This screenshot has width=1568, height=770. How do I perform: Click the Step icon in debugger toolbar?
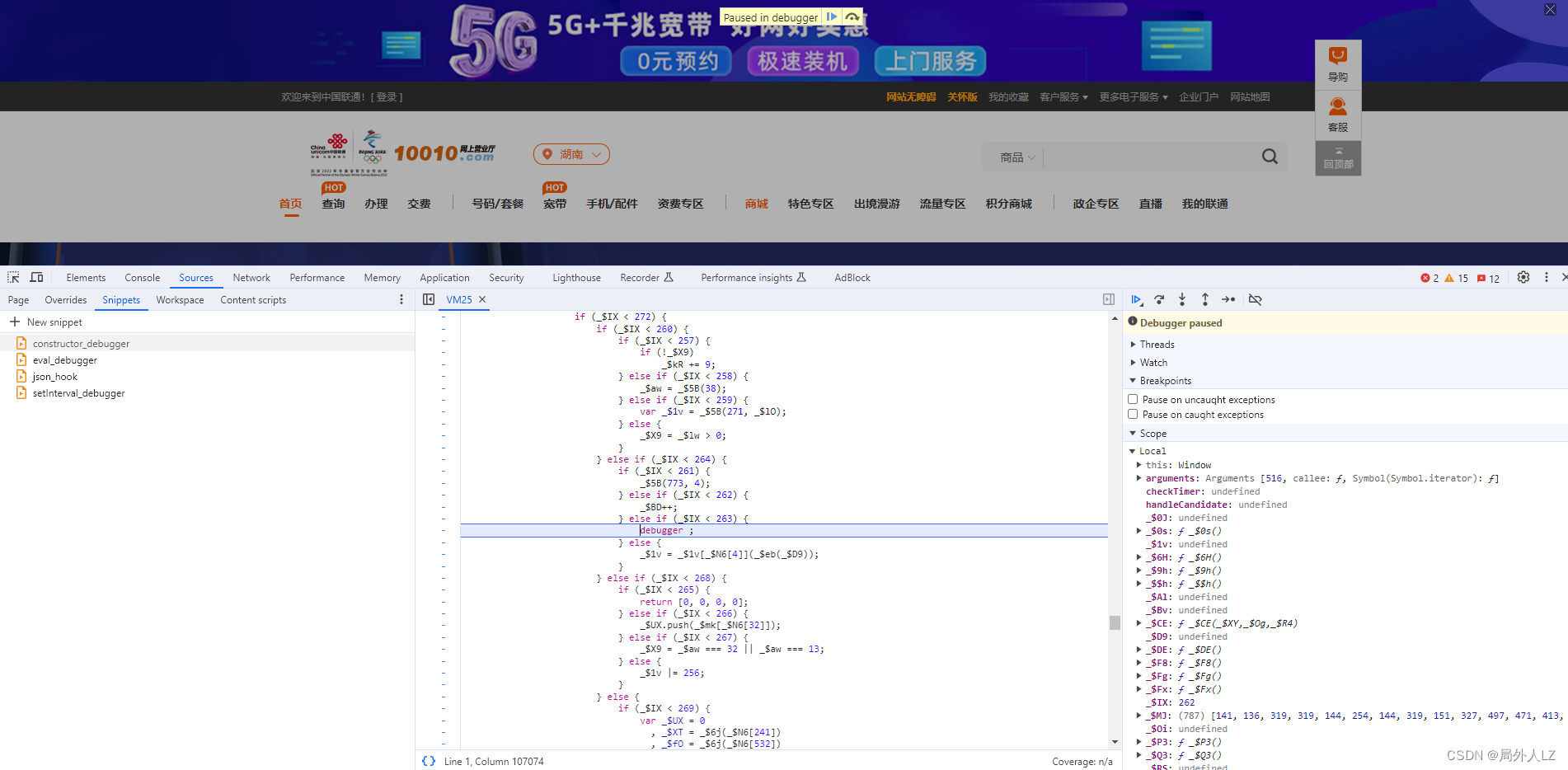(x=1228, y=299)
